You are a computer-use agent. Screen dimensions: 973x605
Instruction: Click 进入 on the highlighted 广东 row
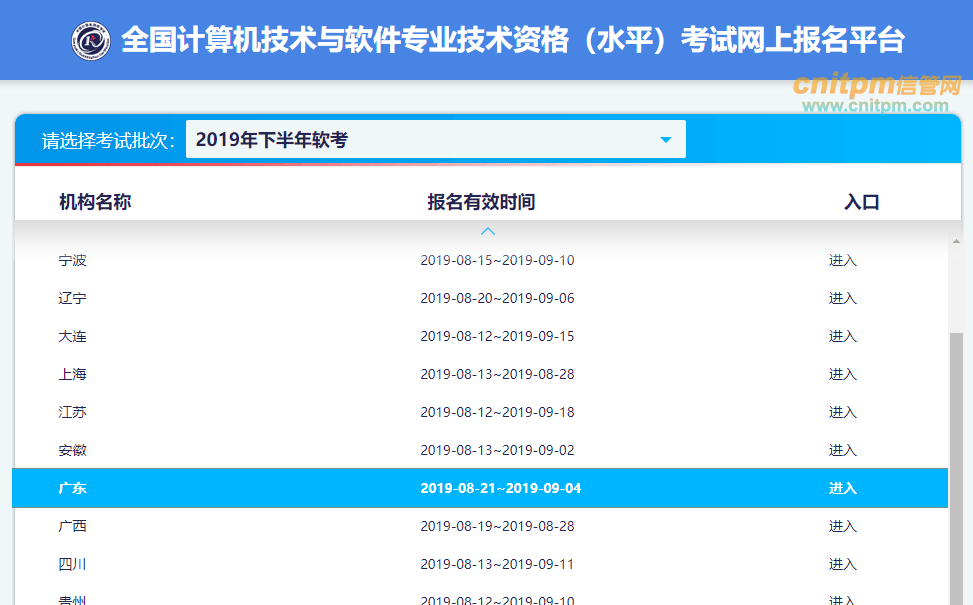pyautogui.click(x=842, y=489)
